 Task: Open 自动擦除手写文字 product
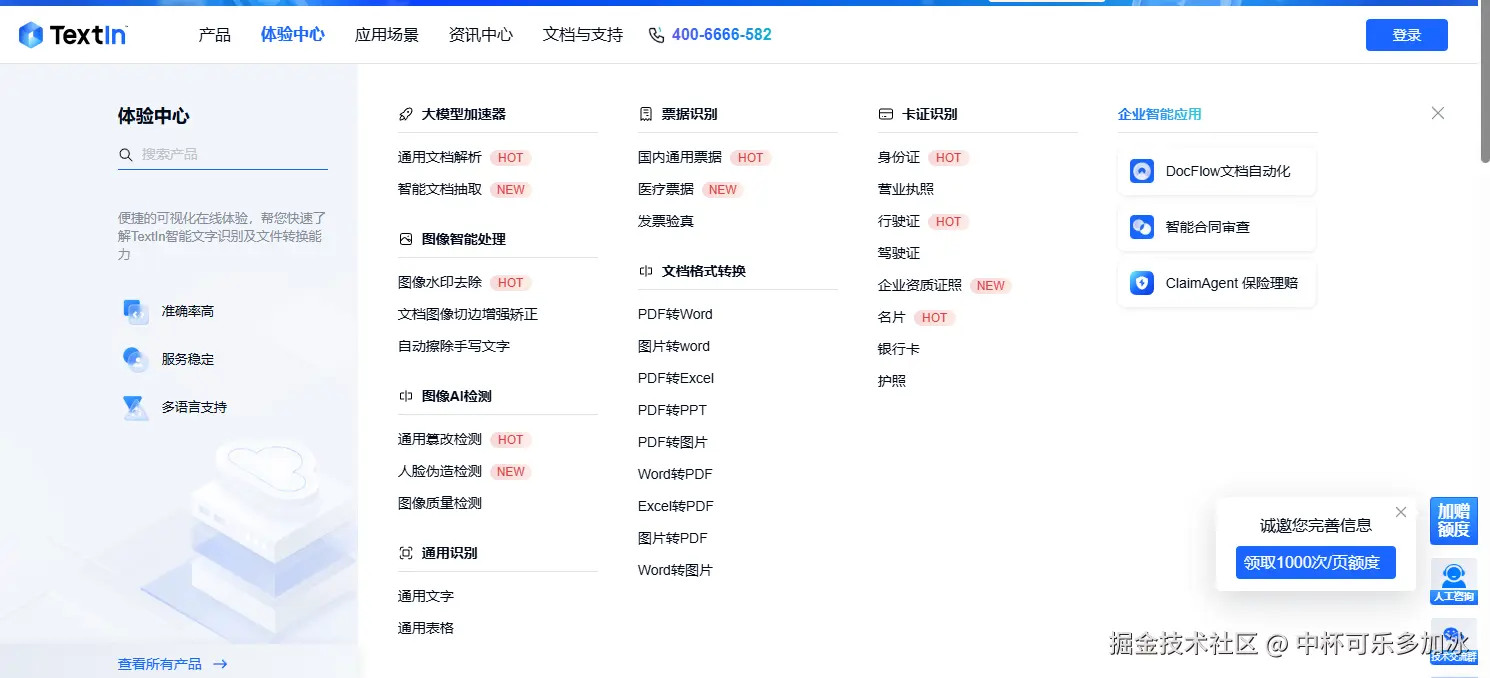454,347
